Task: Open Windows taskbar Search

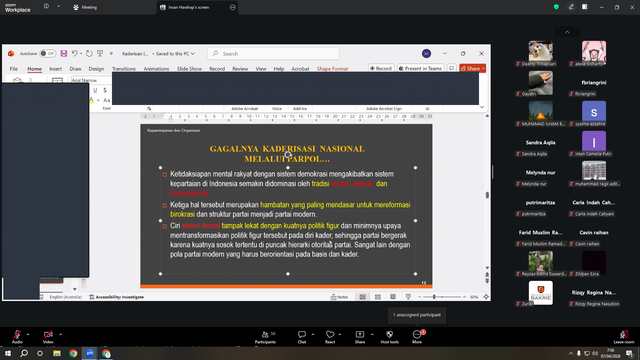Action: pos(24,353)
